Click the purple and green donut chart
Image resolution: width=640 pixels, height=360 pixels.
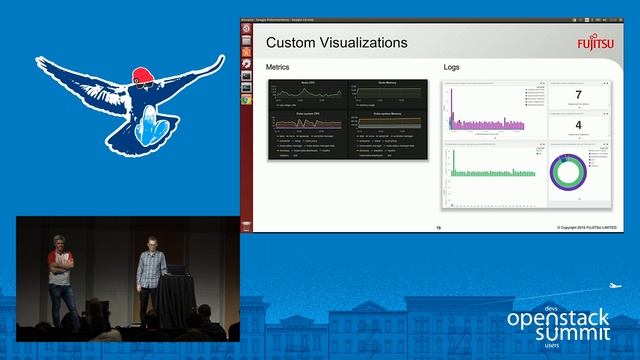click(568, 172)
